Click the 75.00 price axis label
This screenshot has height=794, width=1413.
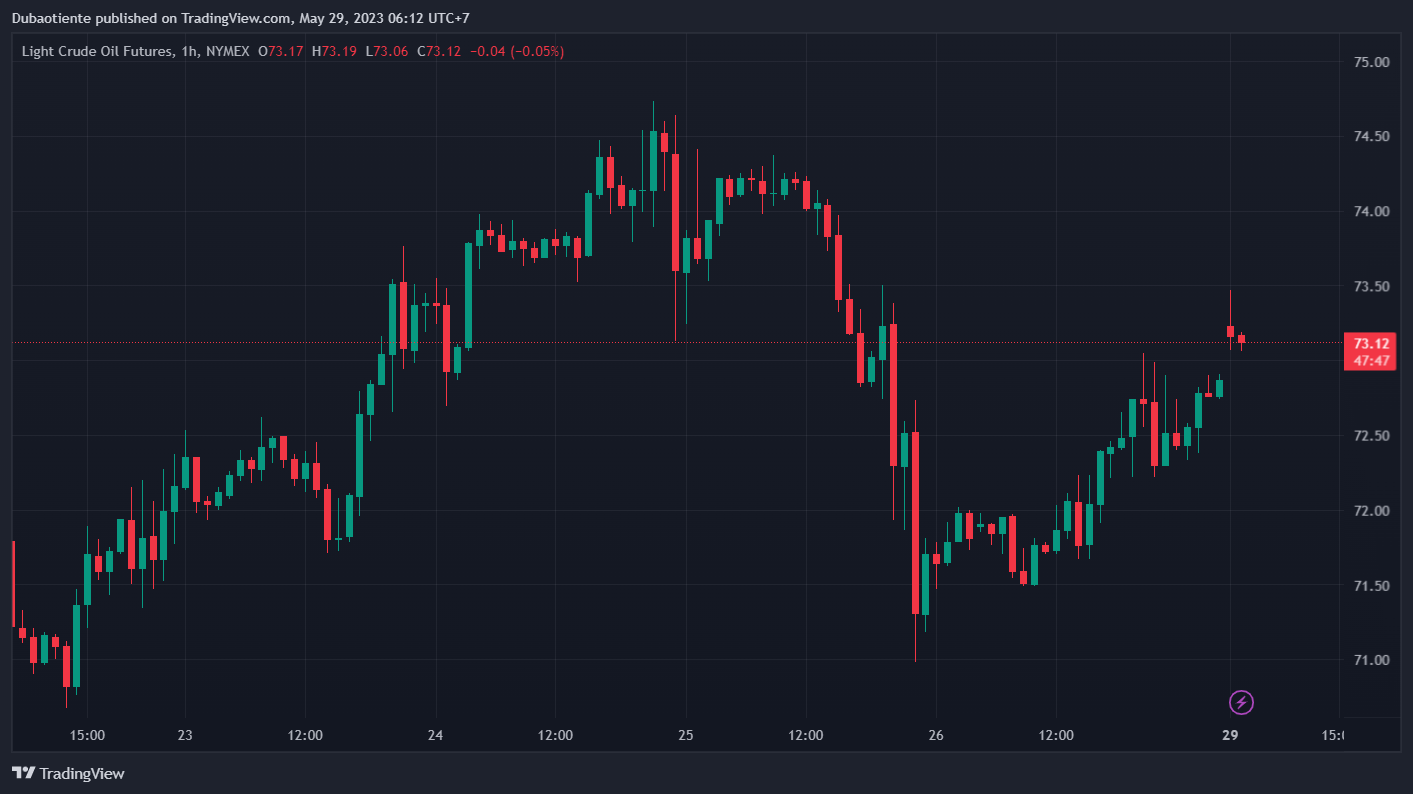pos(1371,62)
